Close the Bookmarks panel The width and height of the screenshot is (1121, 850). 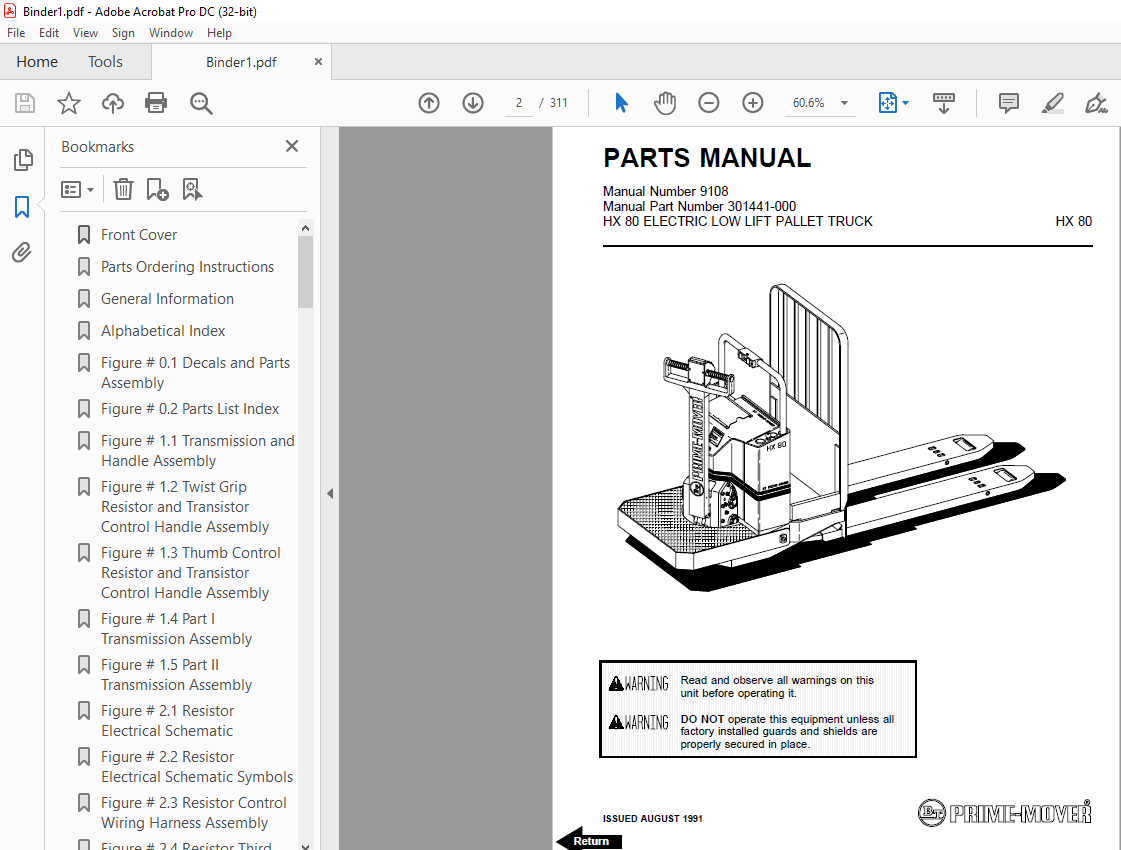(292, 146)
